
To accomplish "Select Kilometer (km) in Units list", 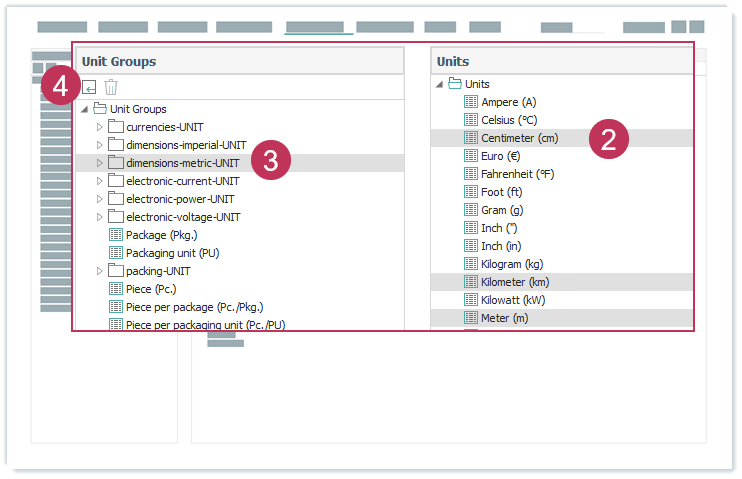I will pyautogui.click(x=515, y=282).
